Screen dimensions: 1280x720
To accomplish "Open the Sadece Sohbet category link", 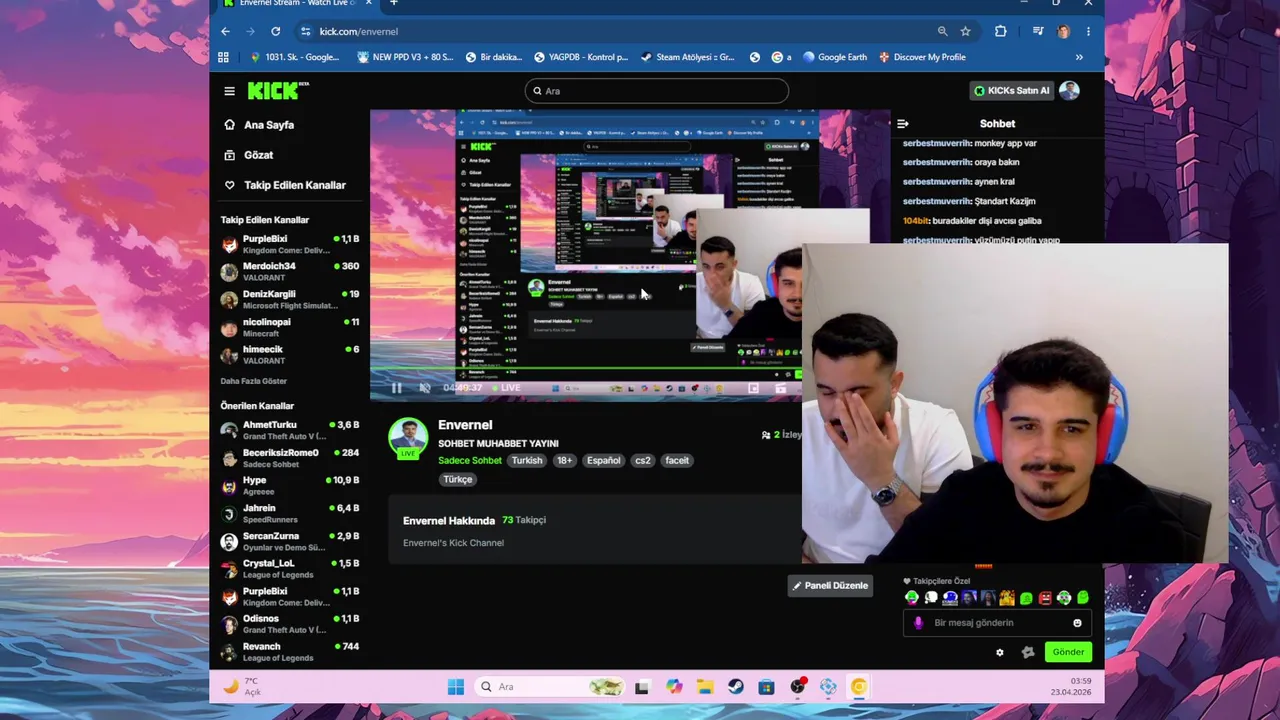I will tap(470, 460).
